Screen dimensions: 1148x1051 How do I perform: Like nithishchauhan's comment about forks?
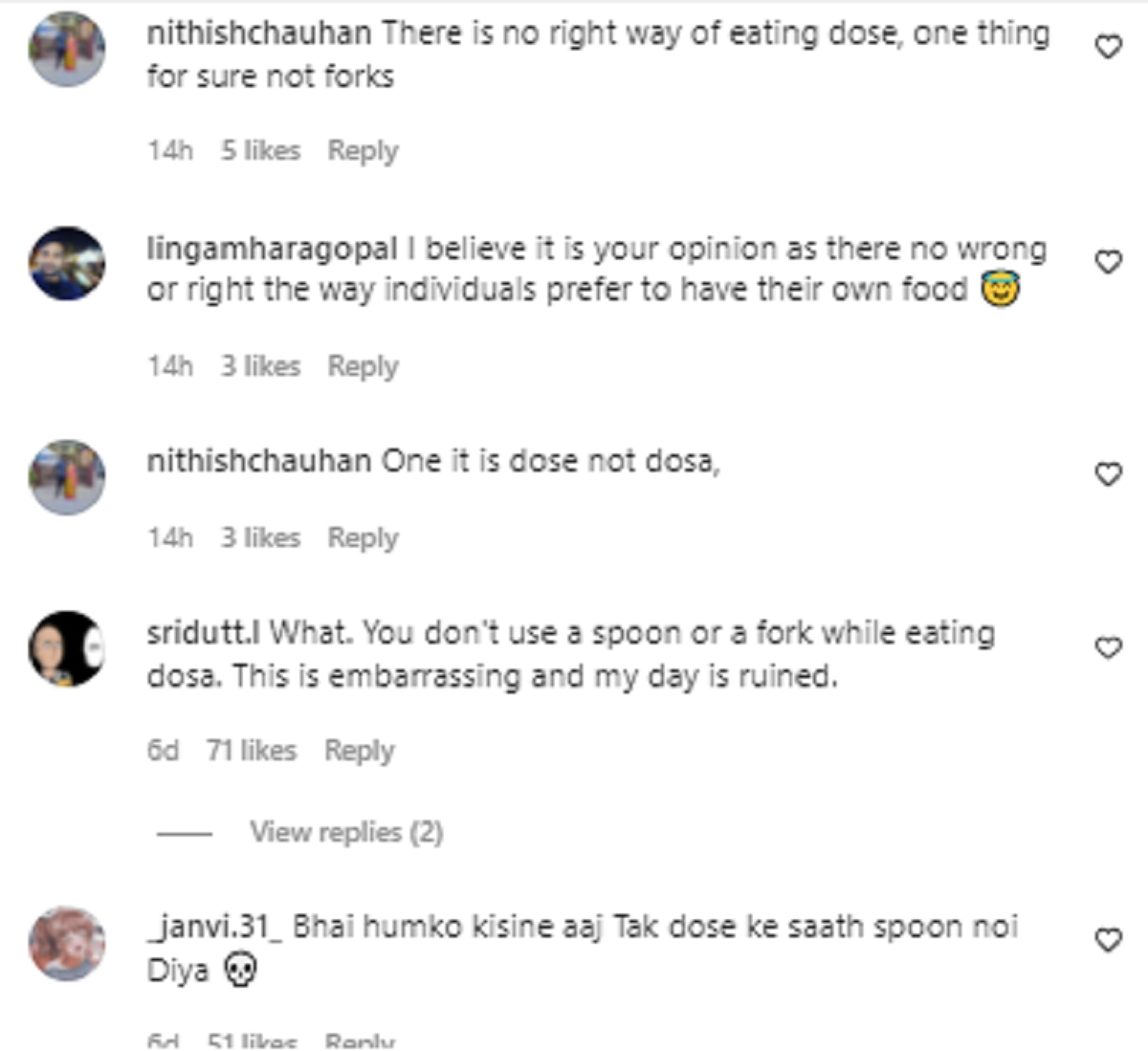pos(1107,46)
